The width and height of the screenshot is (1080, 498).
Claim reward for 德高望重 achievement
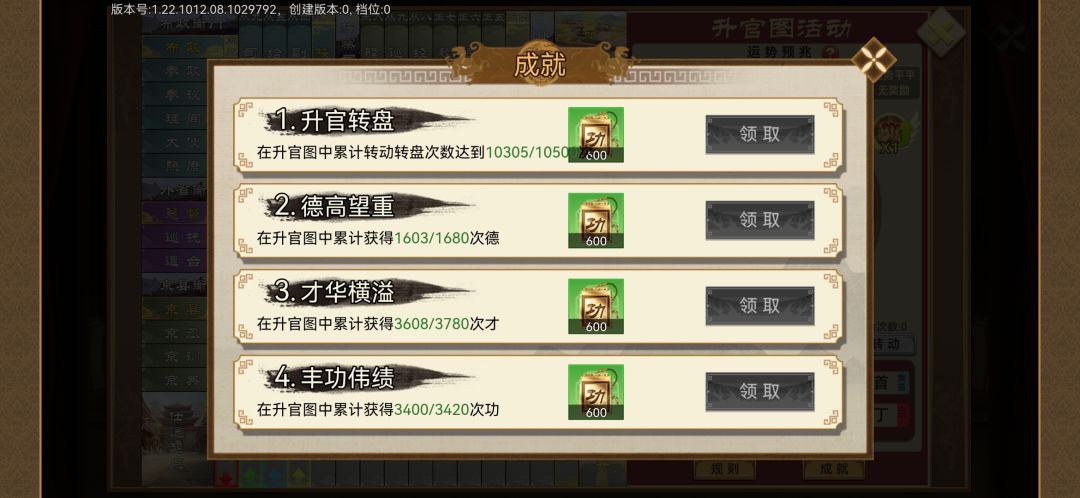click(760, 220)
